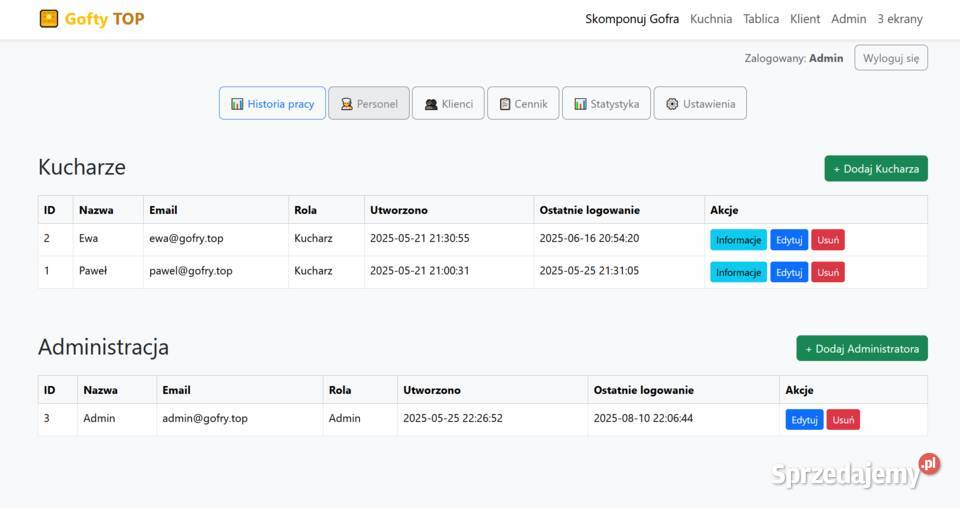Open Klient in the top navigation
This screenshot has height=508, width=960.
click(804, 19)
